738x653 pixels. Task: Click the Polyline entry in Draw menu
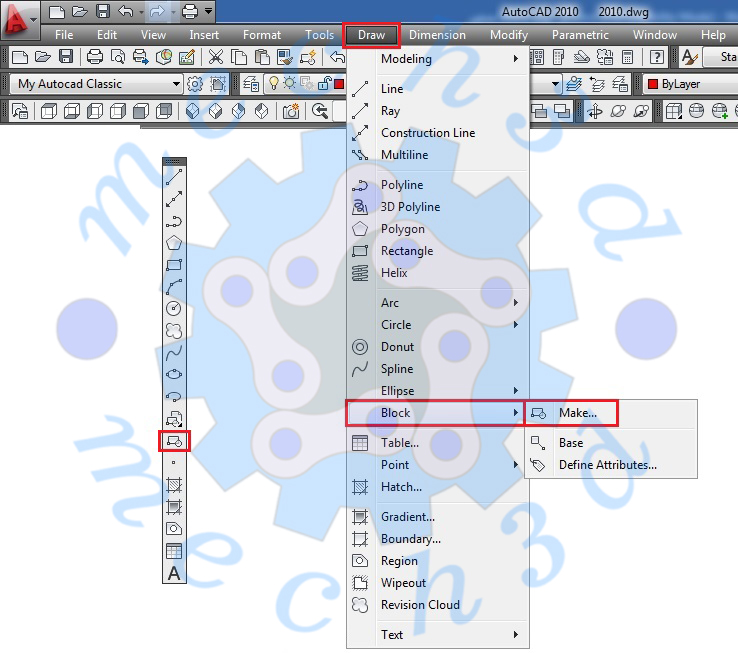click(x=401, y=185)
